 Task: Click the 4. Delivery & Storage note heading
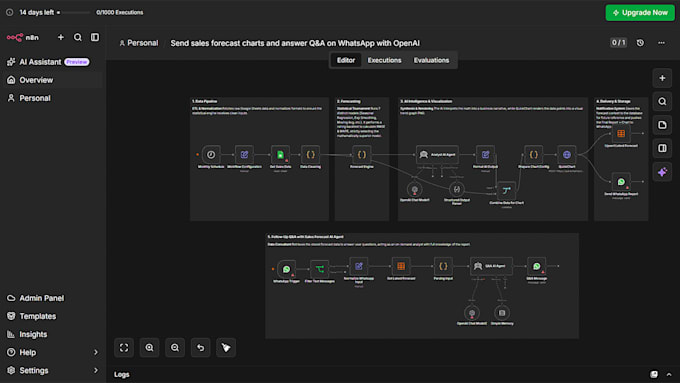point(613,101)
